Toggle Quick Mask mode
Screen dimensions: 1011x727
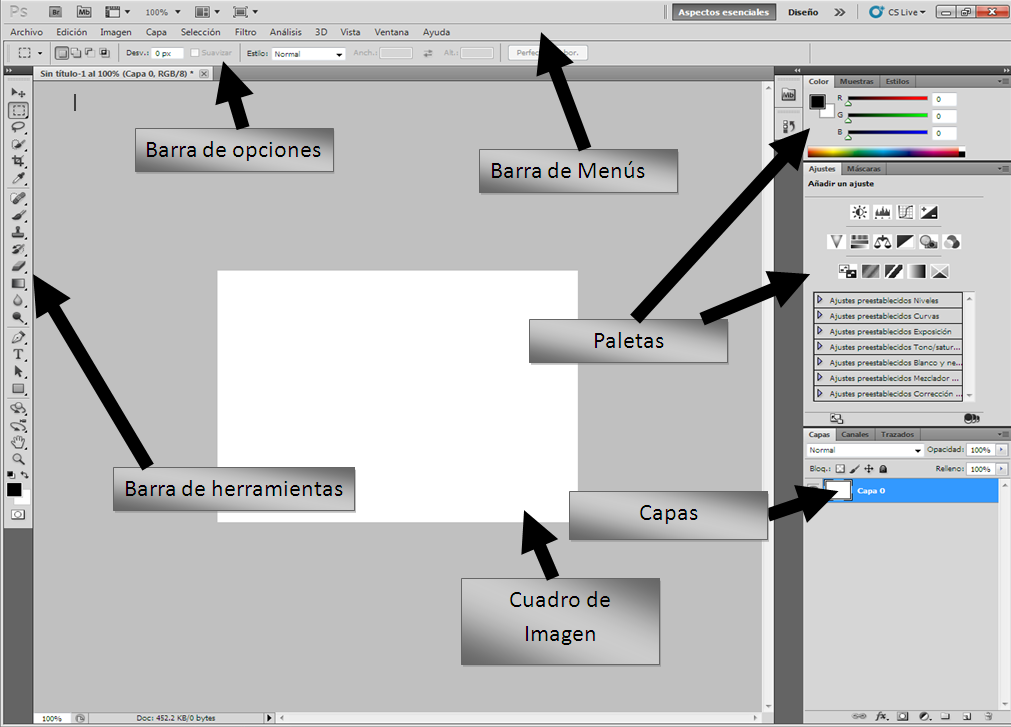[x=18, y=514]
